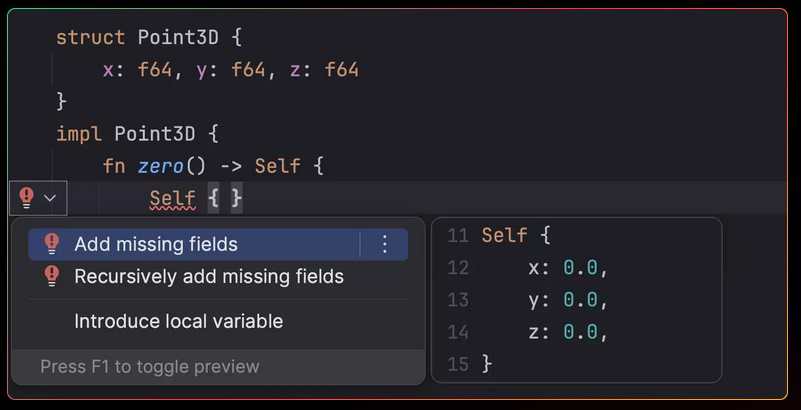Click the z field in struct definition

pos(295,70)
